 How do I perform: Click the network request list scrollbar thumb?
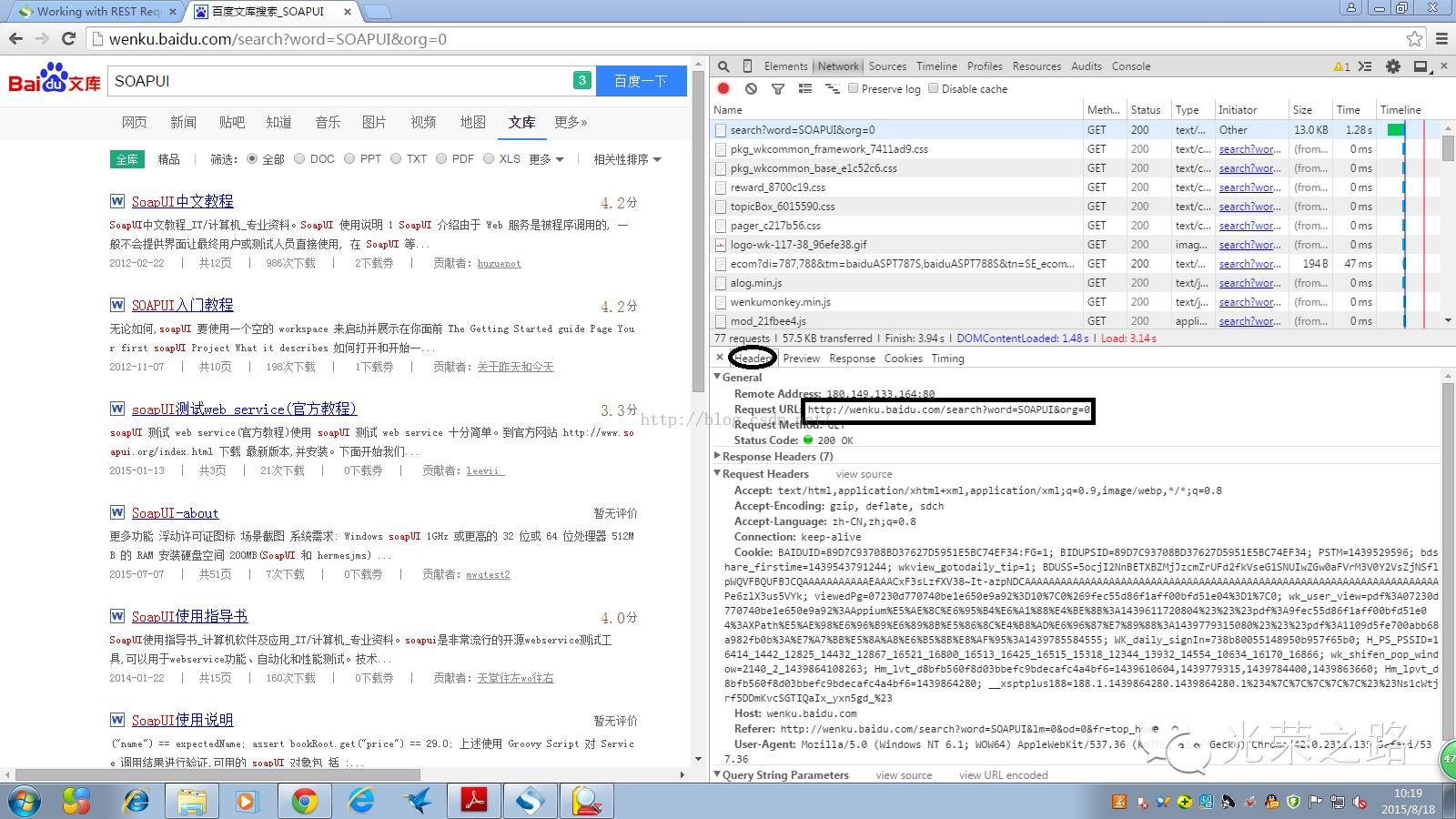click(1448, 147)
